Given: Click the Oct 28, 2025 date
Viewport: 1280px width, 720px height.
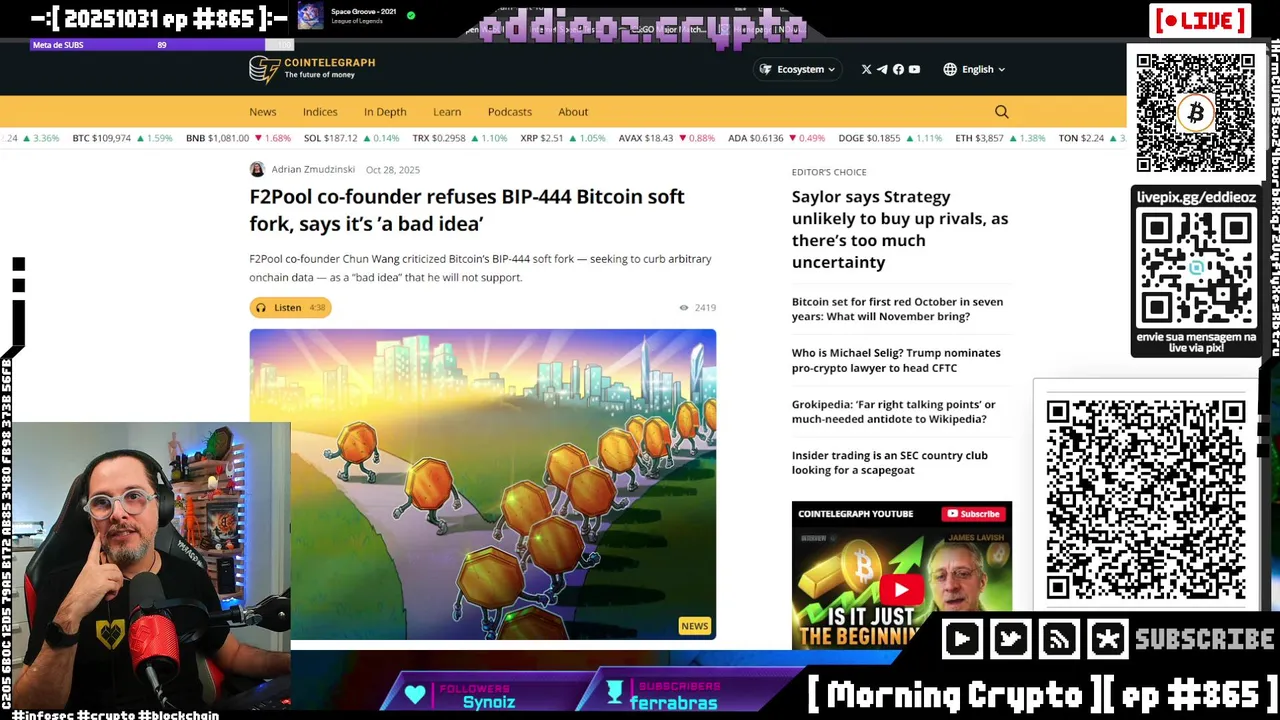Looking at the screenshot, I should (393, 170).
